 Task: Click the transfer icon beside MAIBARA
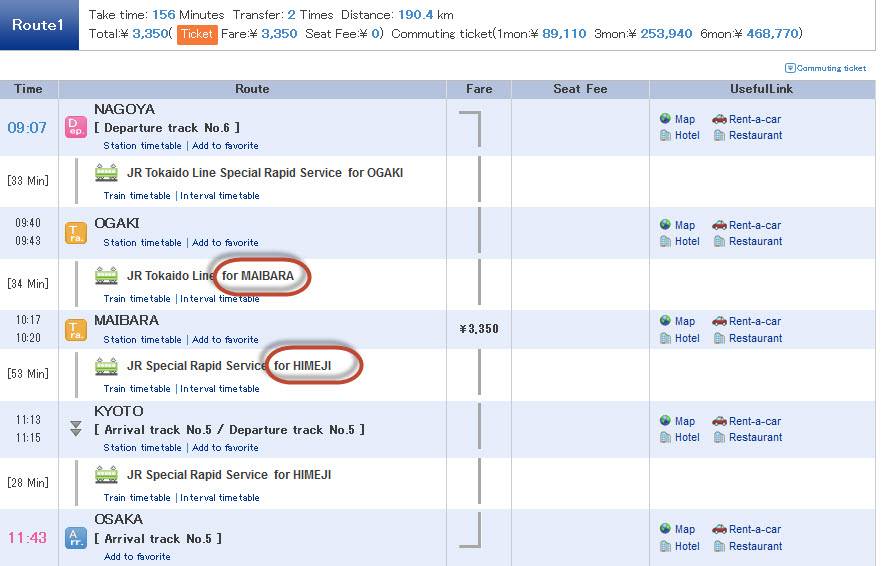coord(76,330)
